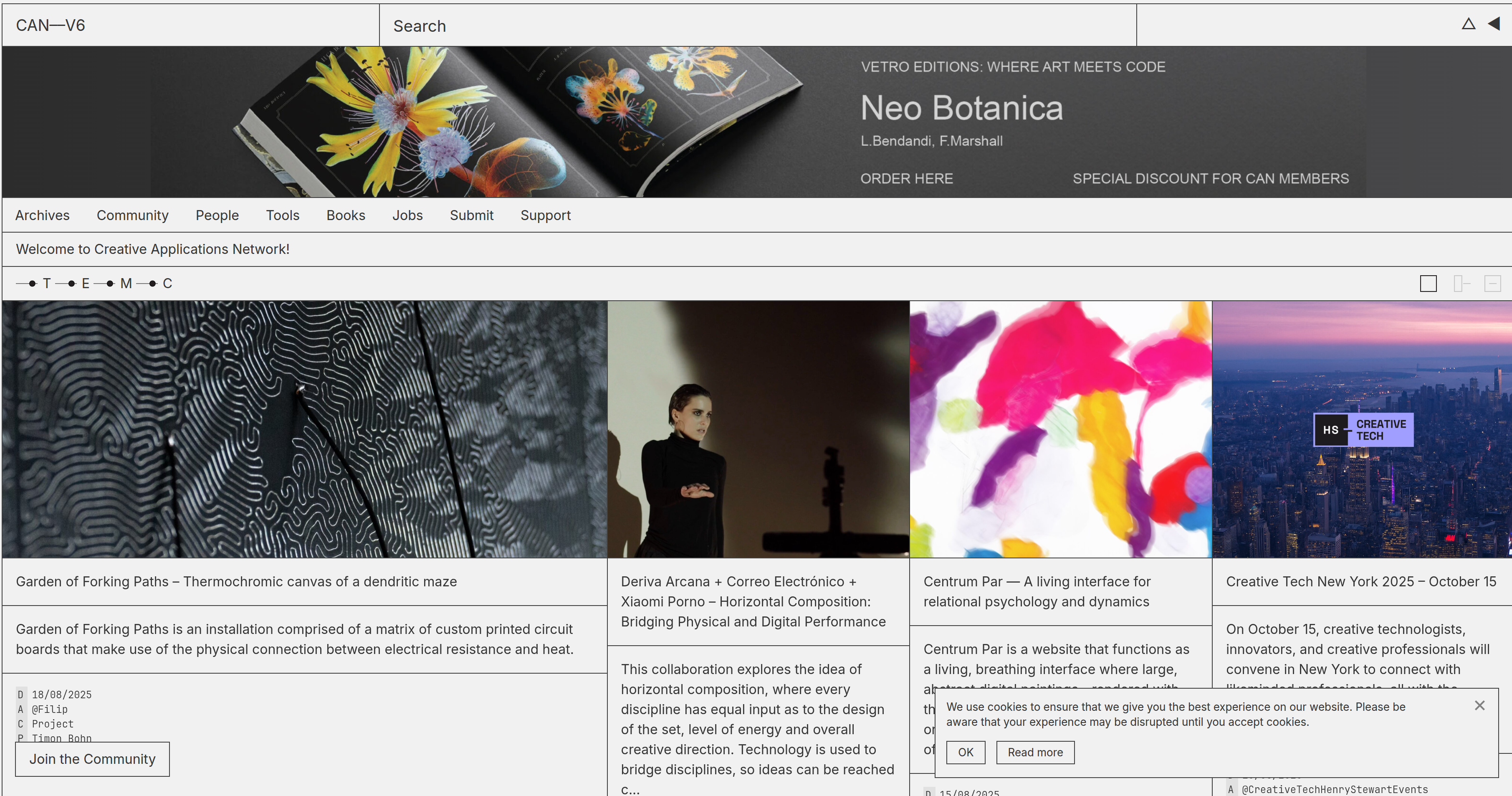Click the outlined triangle icon in header
1512x796 pixels.
[1468, 24]
